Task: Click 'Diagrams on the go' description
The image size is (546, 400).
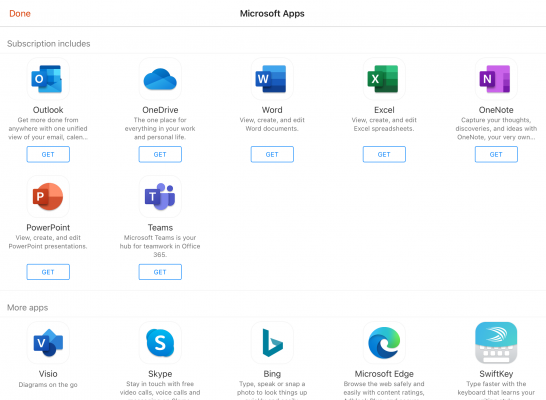Action: click(x=48, y=385)
